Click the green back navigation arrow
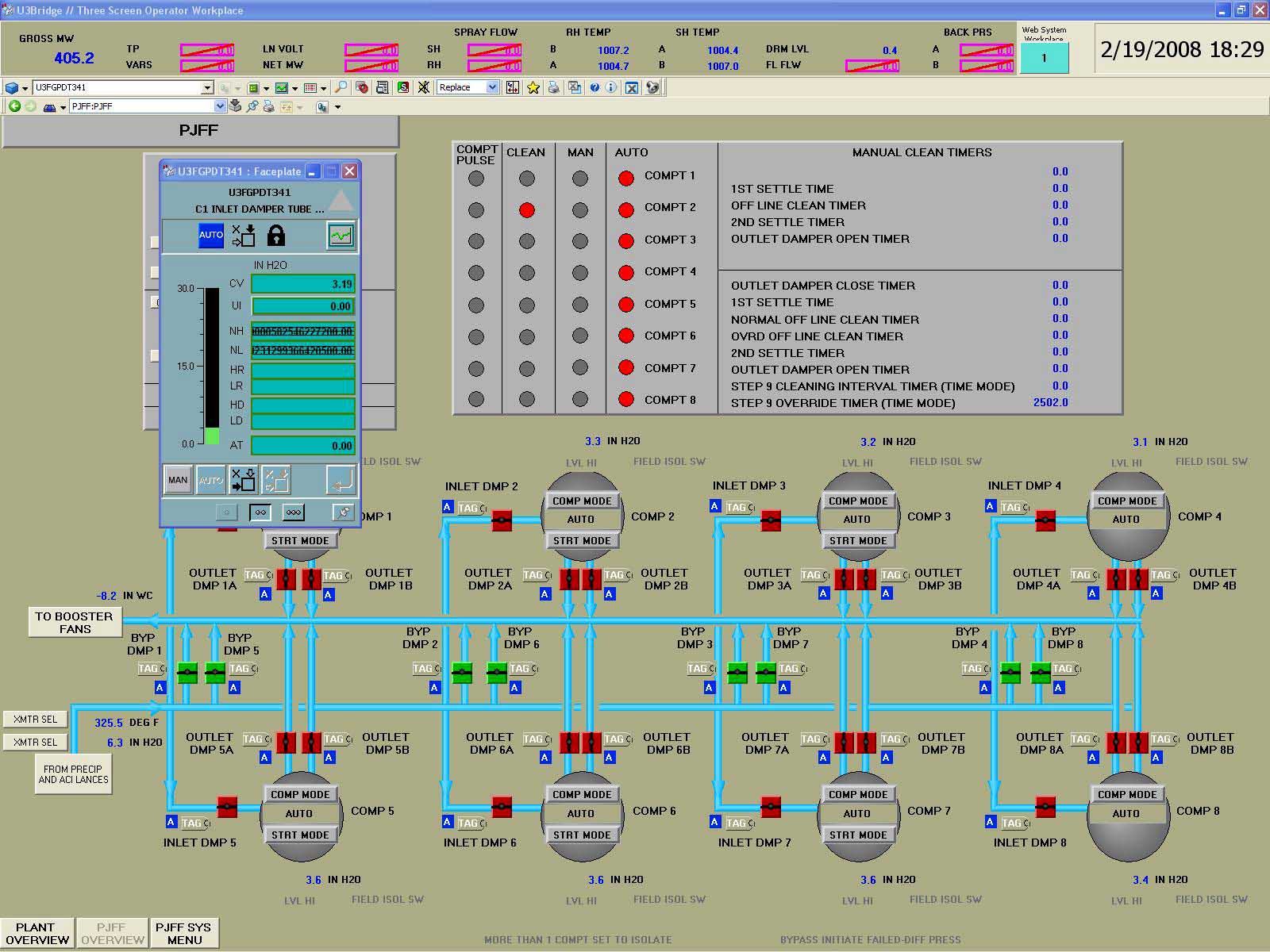The height and width of the screenshot is (952, 1270). click(x=14, y=106)
